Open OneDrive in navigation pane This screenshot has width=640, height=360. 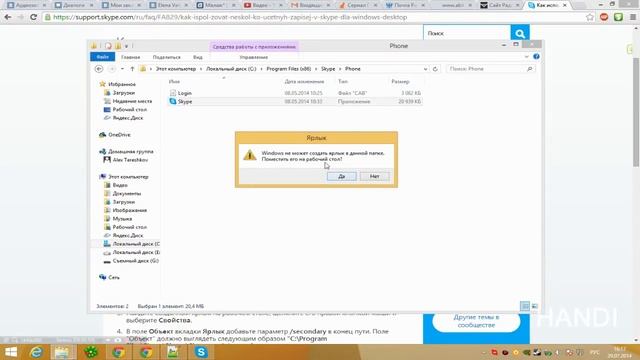(x=119, y=135)
